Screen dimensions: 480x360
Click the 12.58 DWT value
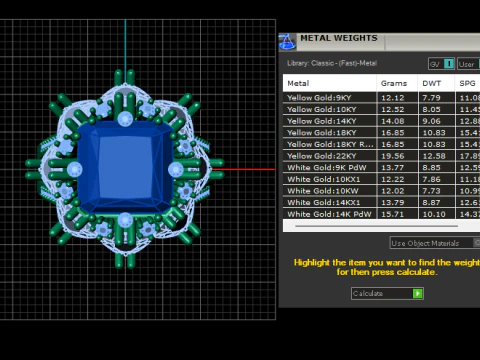[x=434, y=156]
